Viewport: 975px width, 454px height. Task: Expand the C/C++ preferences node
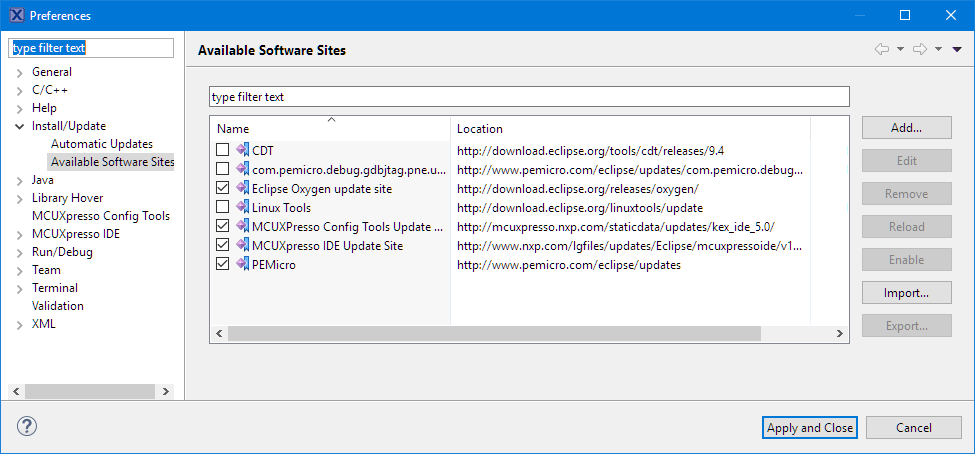coord(21,91)
